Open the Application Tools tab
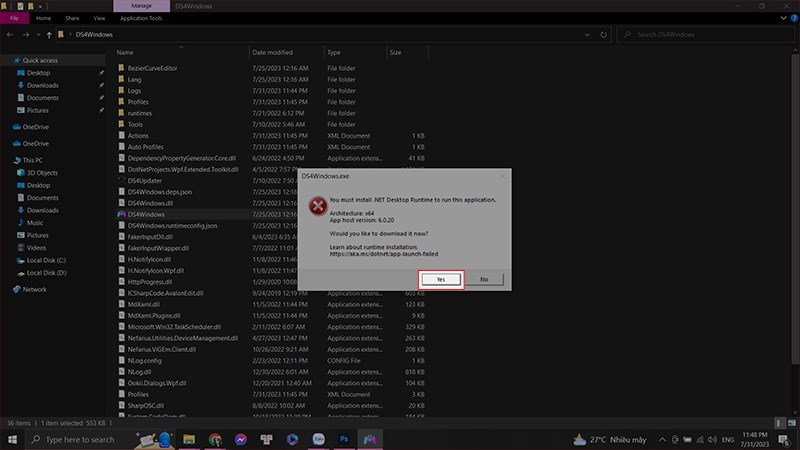This screenshot has width=800, height=450. [142, 18]
